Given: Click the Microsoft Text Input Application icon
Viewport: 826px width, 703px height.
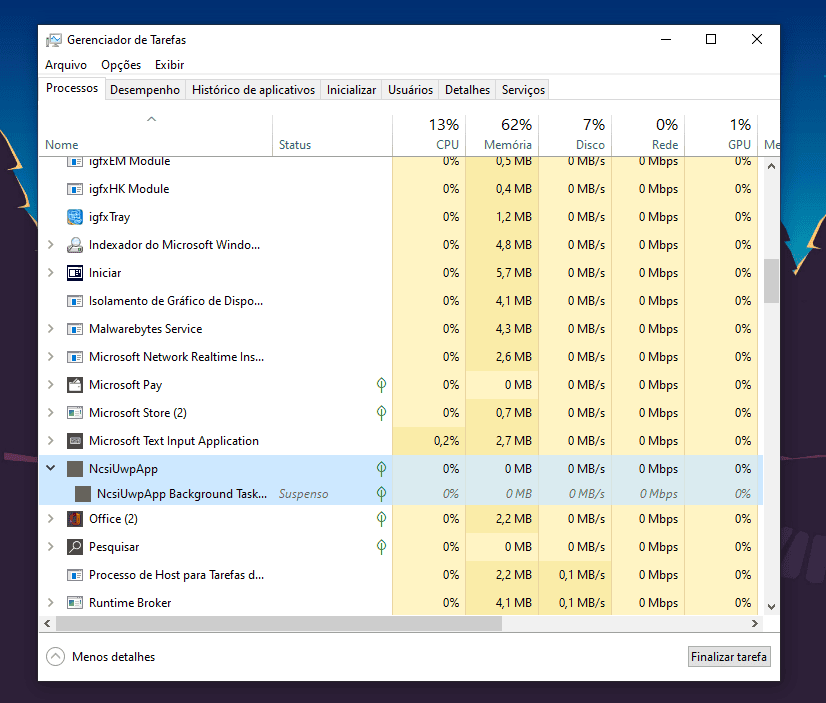Looking at the screenshot, I should pos(75,441).
